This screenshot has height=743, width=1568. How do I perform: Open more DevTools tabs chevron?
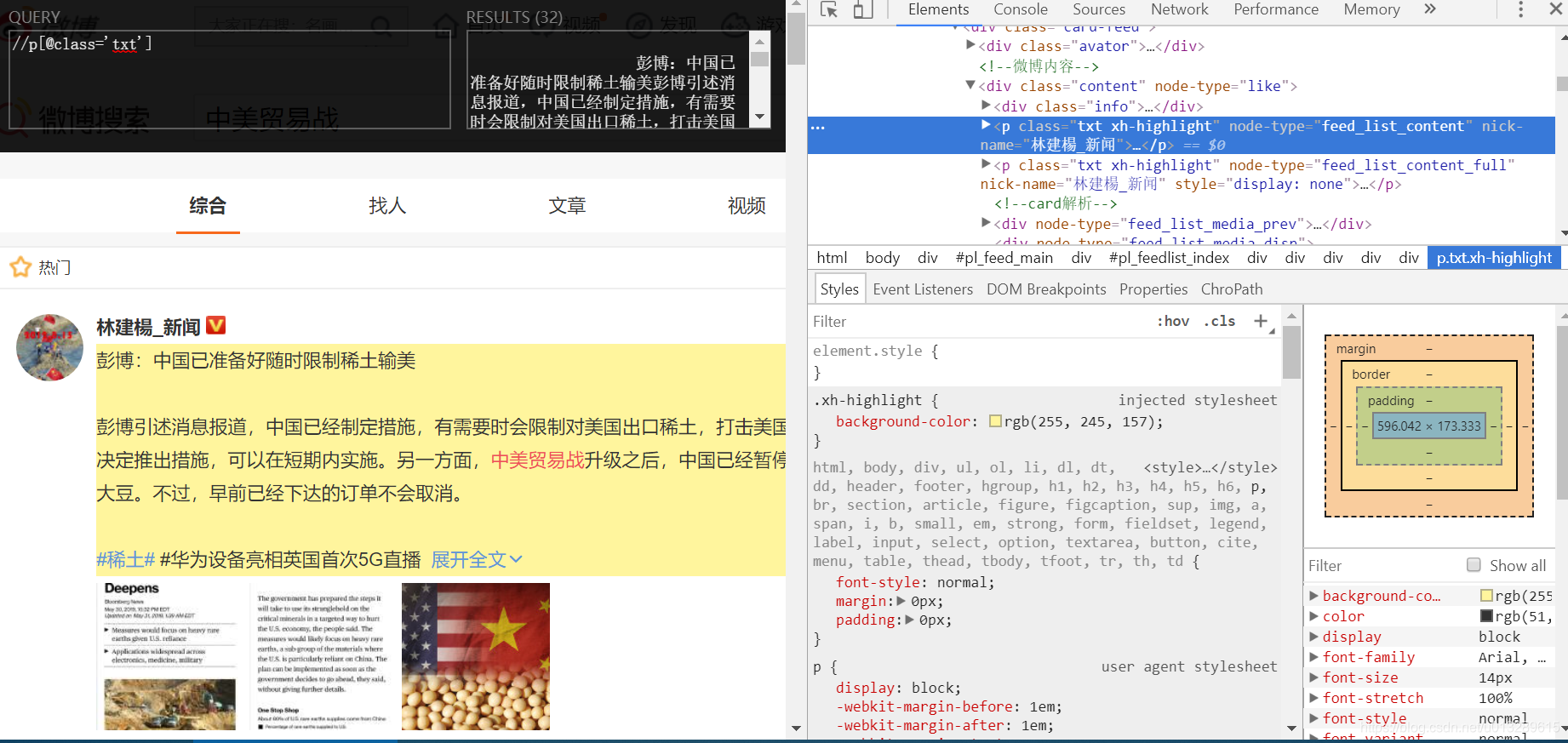(1430, 9)
